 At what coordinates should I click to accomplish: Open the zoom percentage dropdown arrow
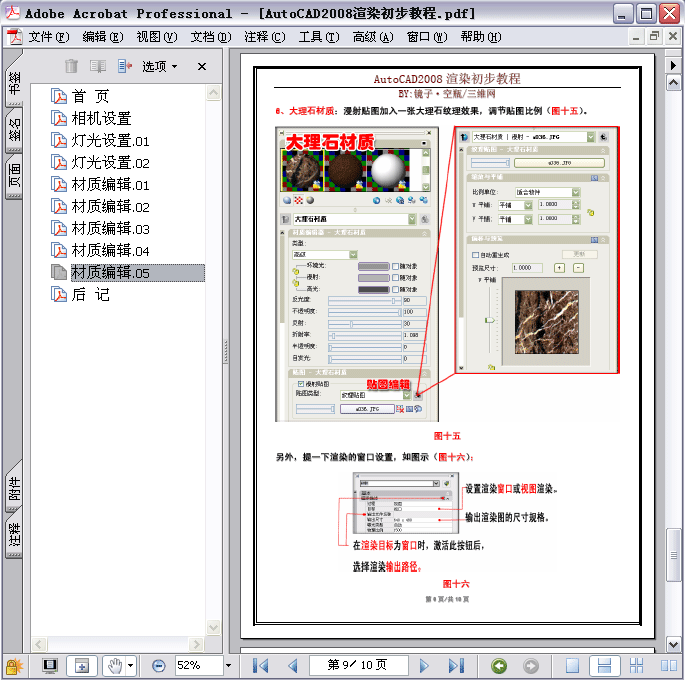(228, 666)
